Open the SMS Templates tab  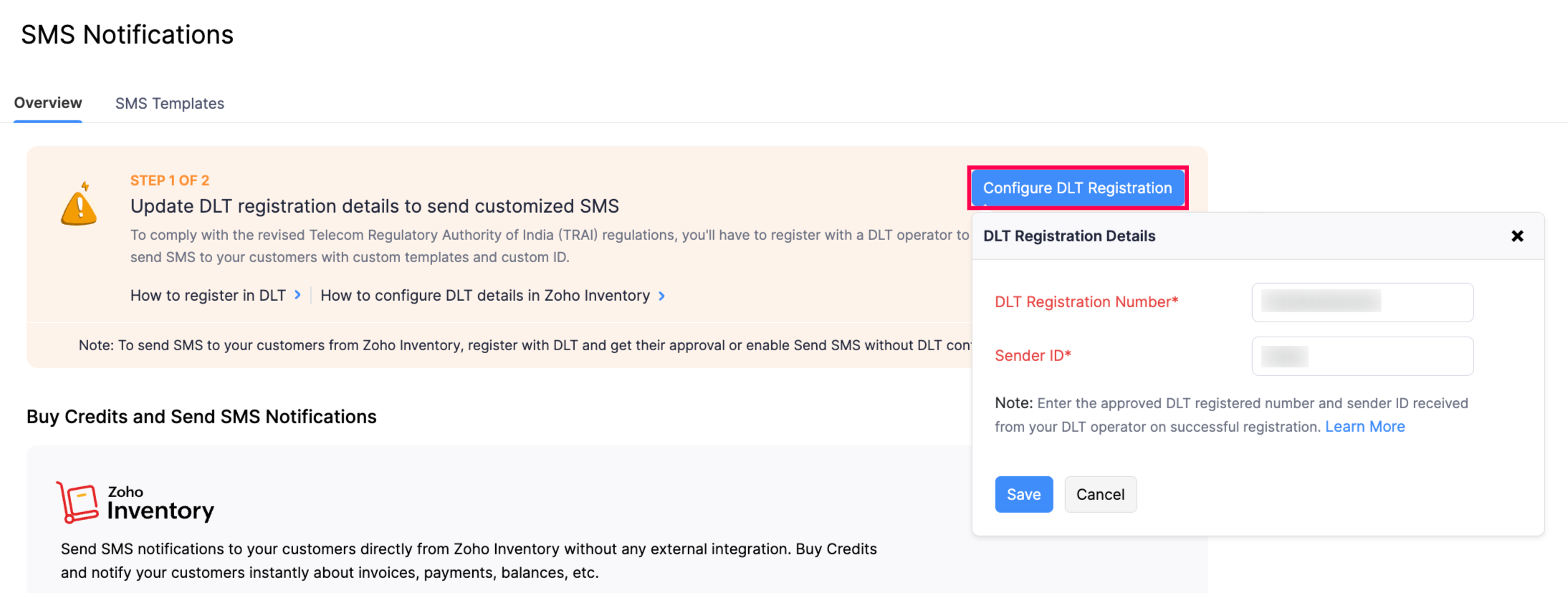click(x=170, y=104)
